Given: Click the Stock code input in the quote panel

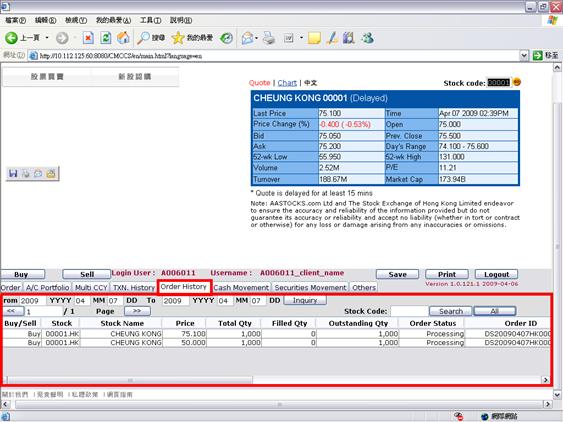Looking at the screenshot, I should click(498, 83).
